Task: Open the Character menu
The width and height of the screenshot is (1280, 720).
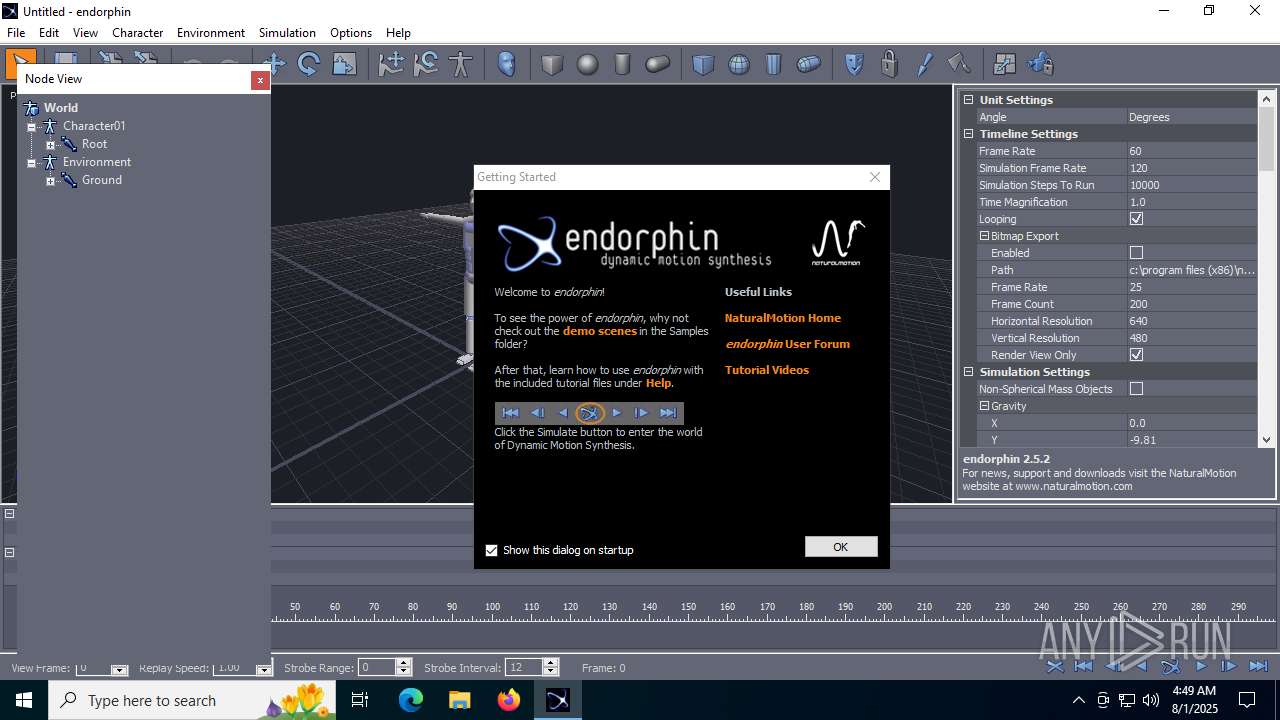Action: tap(137, 33)
